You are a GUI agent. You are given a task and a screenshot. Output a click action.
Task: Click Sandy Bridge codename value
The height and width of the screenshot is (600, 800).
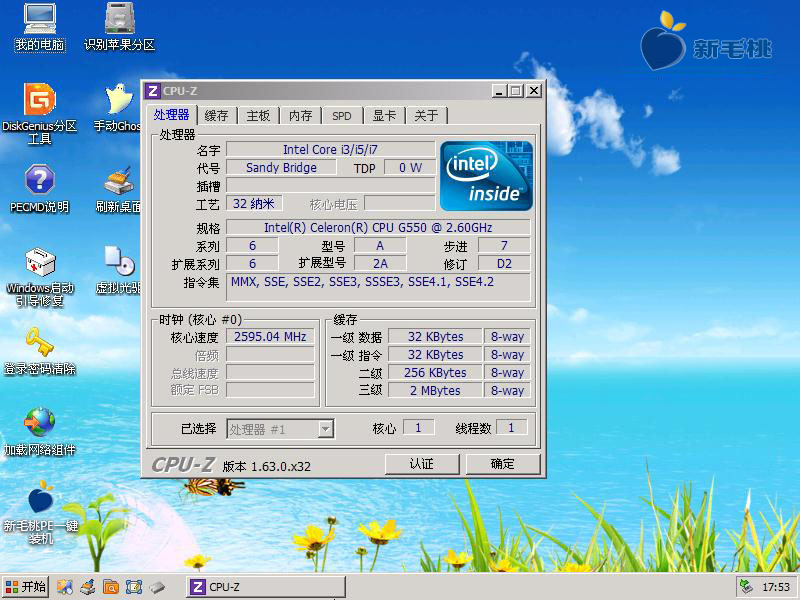pos(281,167)
